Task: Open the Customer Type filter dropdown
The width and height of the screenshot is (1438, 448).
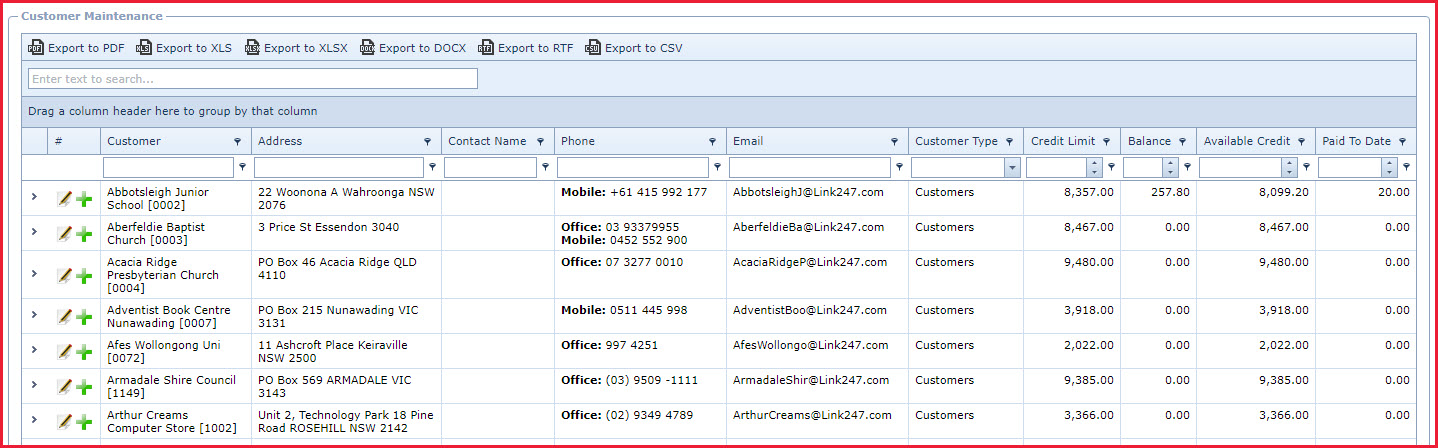Action: (1012, 168)
